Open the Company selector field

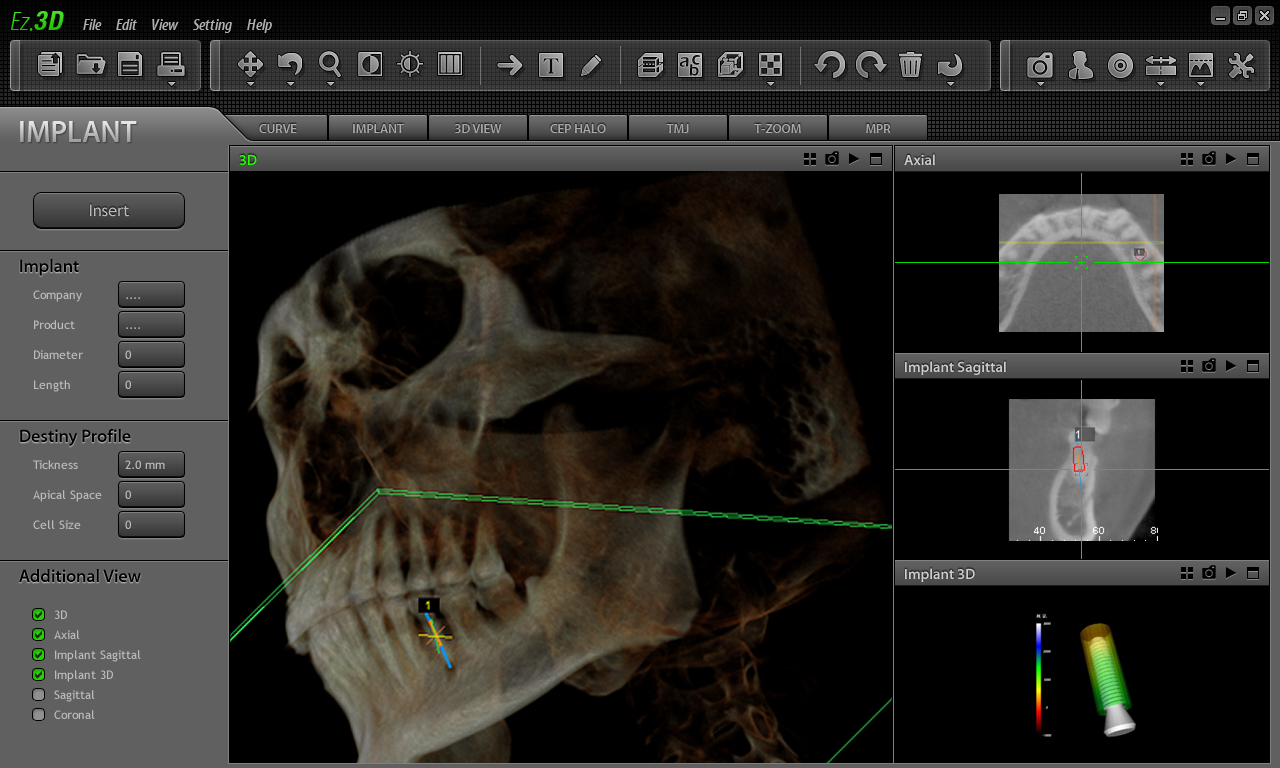pos(151,295)
